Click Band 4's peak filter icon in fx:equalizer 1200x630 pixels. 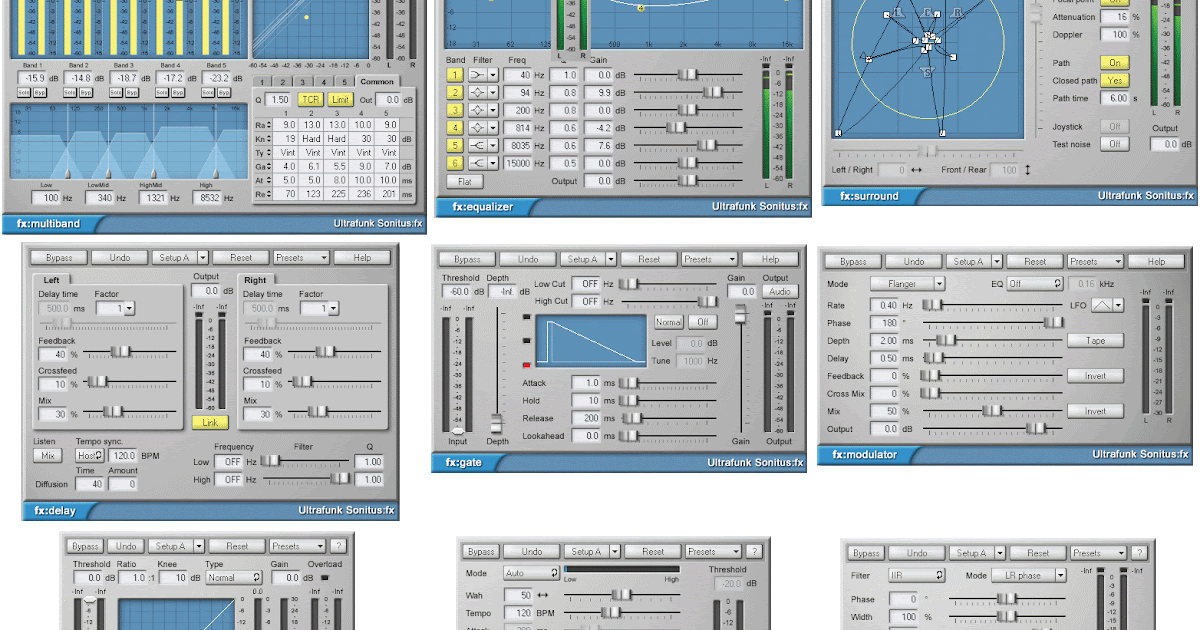tap(476, 128)
